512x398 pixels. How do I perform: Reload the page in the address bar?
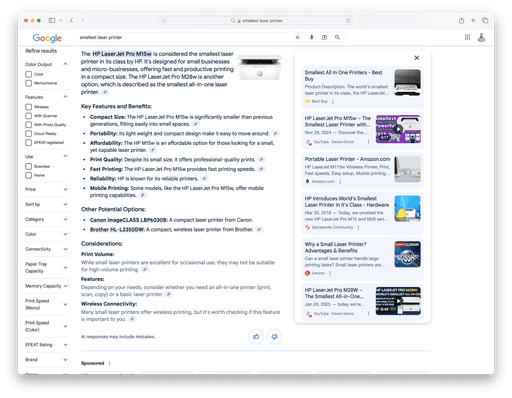click(348, 21)
